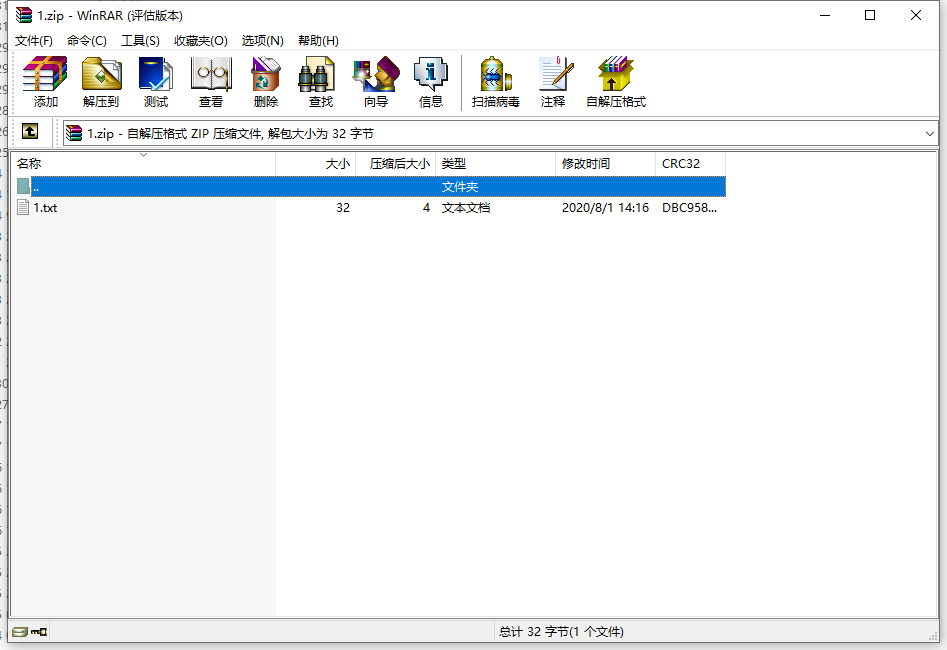Click the disk icon in status bar

point(20,632)
